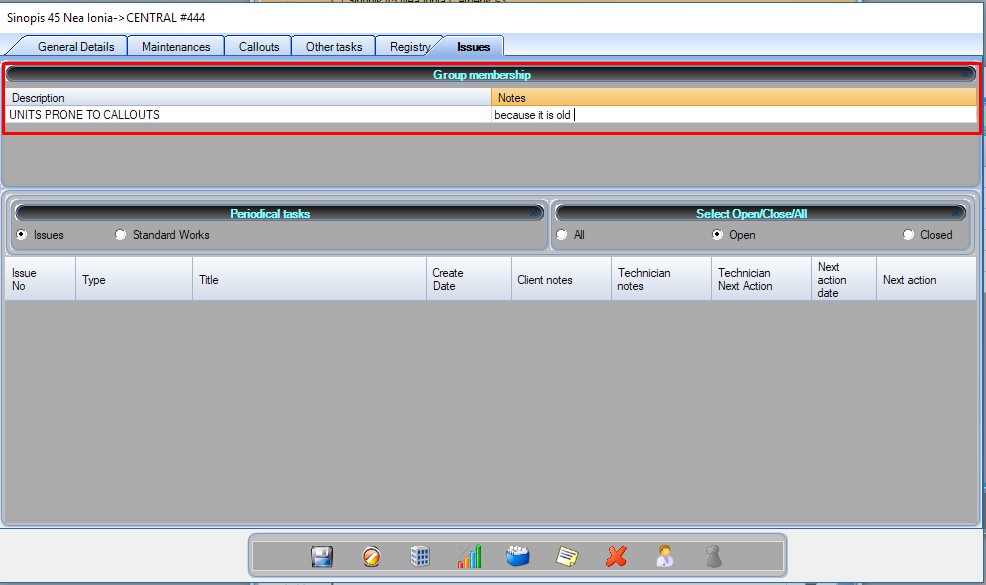Open the building icon in bottom toolbar
This screenshot has width=986, height=585.
tap(420, 556)
